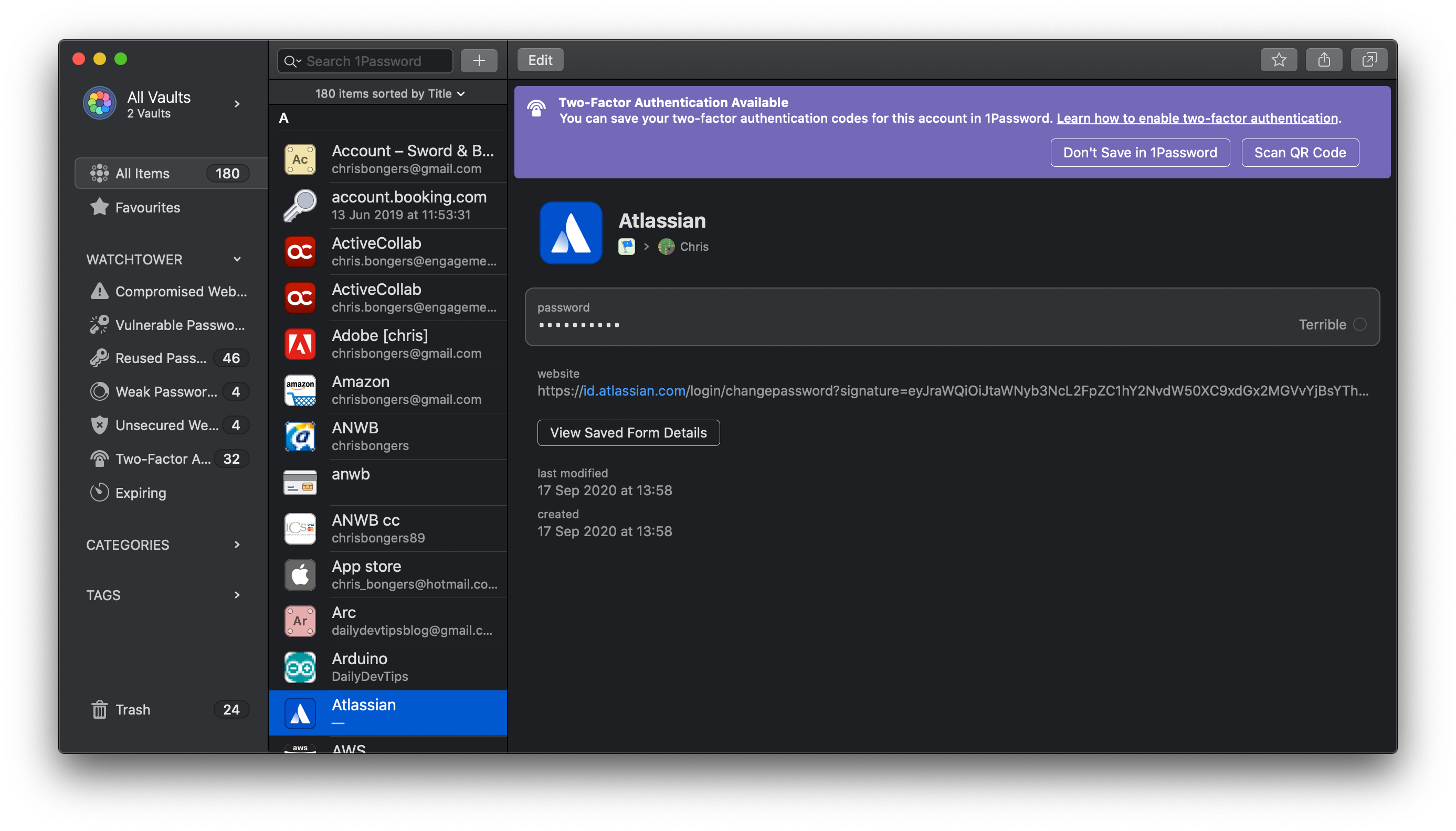This screenshot has height=831, width=1456.
Task: Select the App store Apple icon
Action: point(300,575)
